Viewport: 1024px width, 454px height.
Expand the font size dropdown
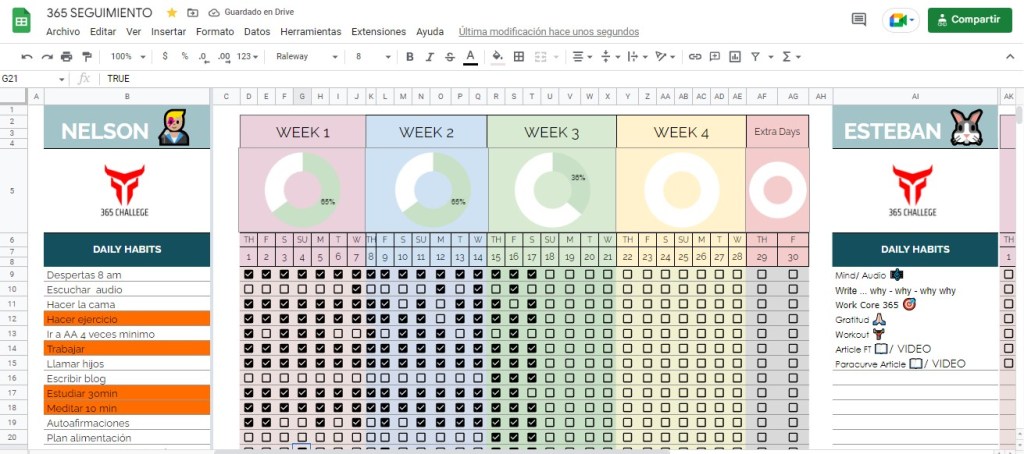371,56
